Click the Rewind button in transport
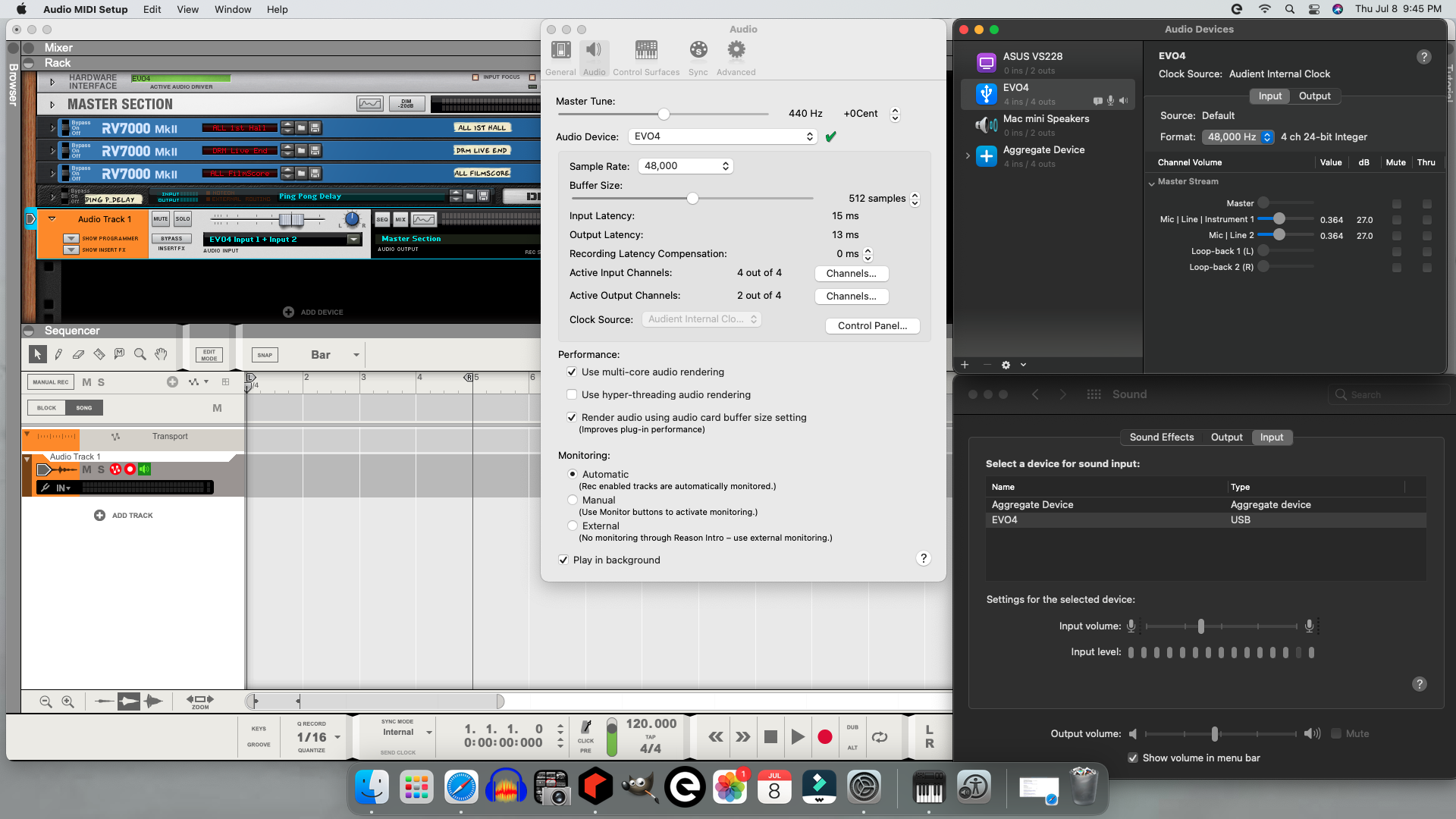 tap(715, 736)
